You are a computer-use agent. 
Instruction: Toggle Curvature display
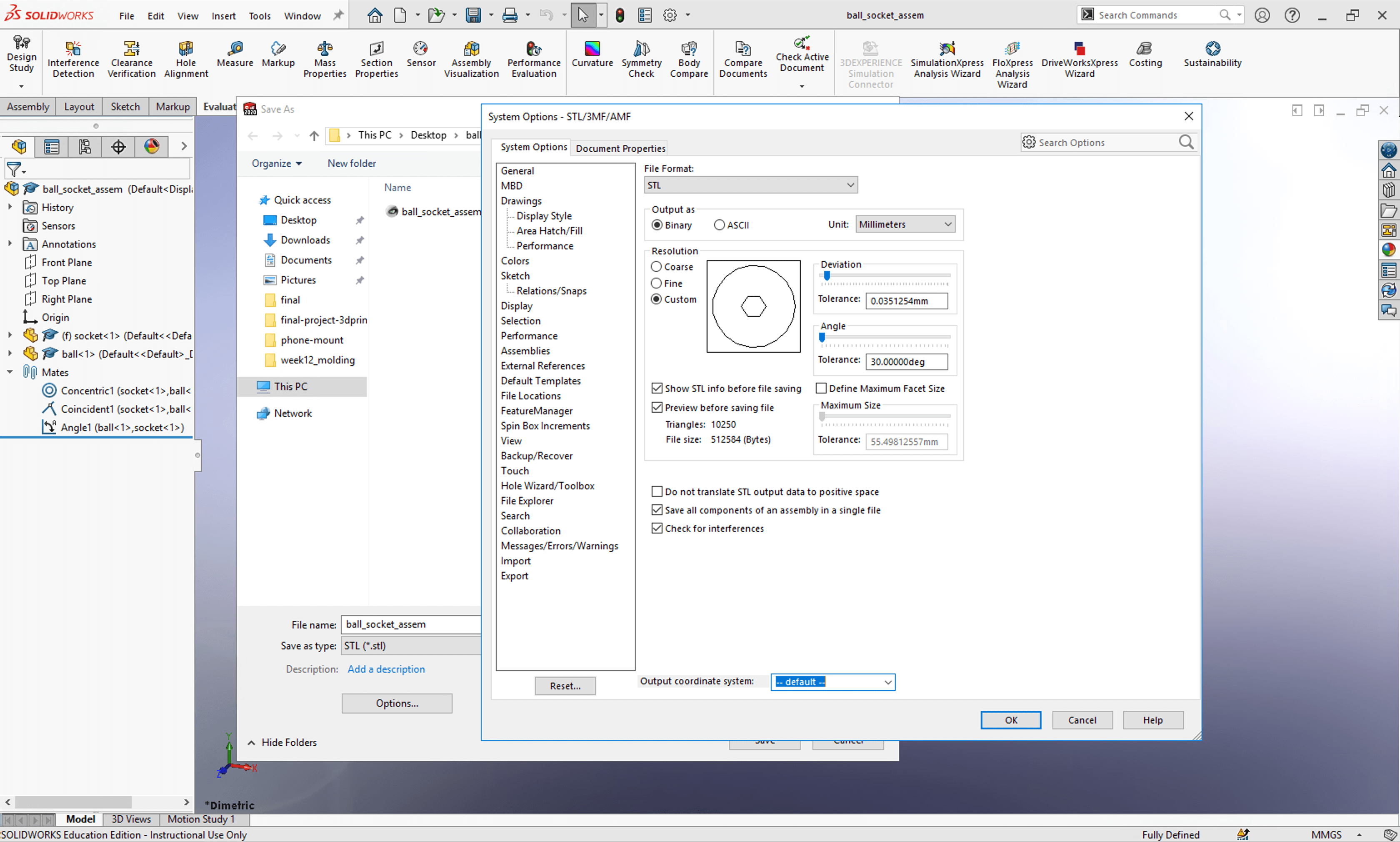pos(592,54)
